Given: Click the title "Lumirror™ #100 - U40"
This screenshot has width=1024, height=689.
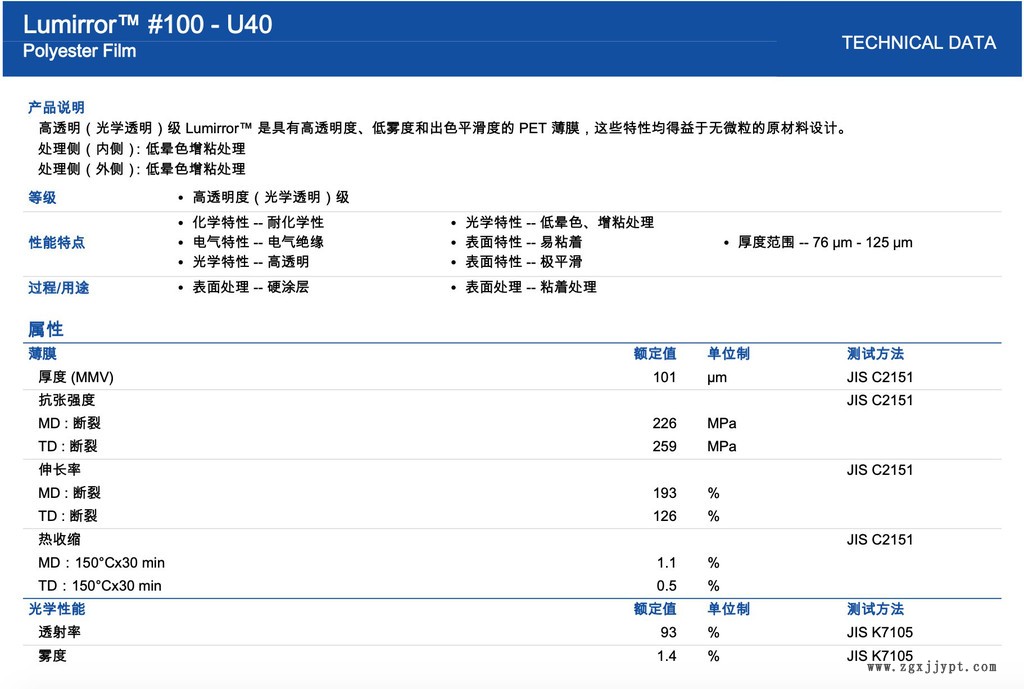Looking at the screenshot, I should (x=148, y=24).
